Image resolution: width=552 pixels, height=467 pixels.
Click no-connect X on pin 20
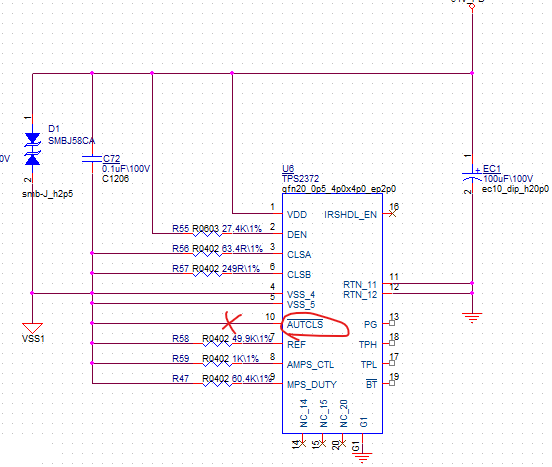click(x=342, y=443)
